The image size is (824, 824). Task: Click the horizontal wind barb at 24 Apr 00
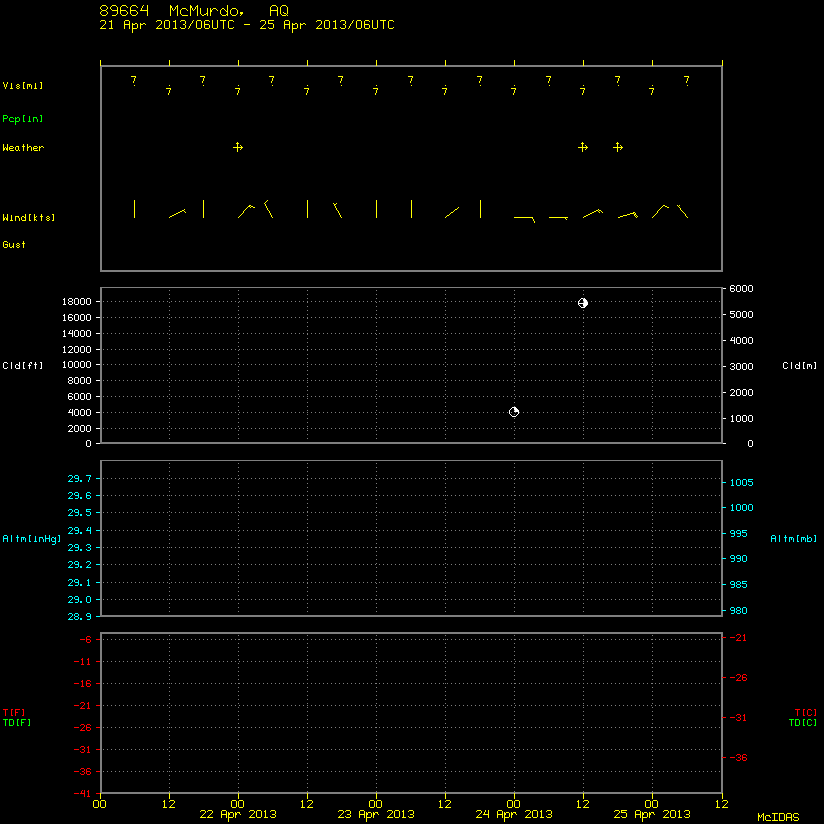524,219
